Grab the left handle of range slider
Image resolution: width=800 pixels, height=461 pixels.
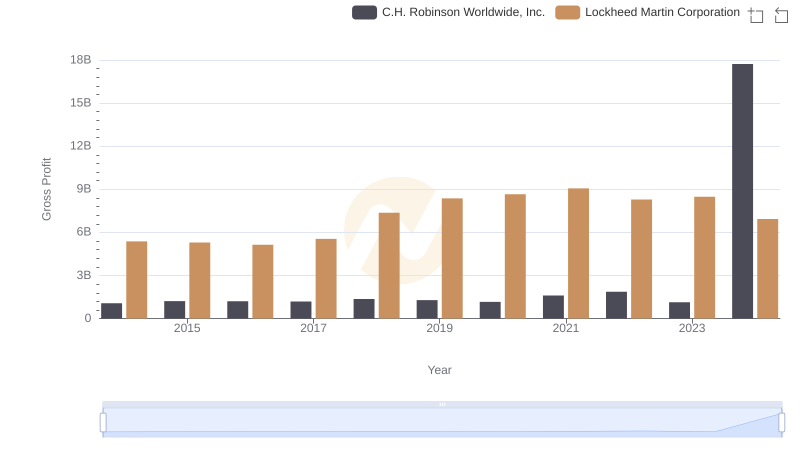coord(103,423)
